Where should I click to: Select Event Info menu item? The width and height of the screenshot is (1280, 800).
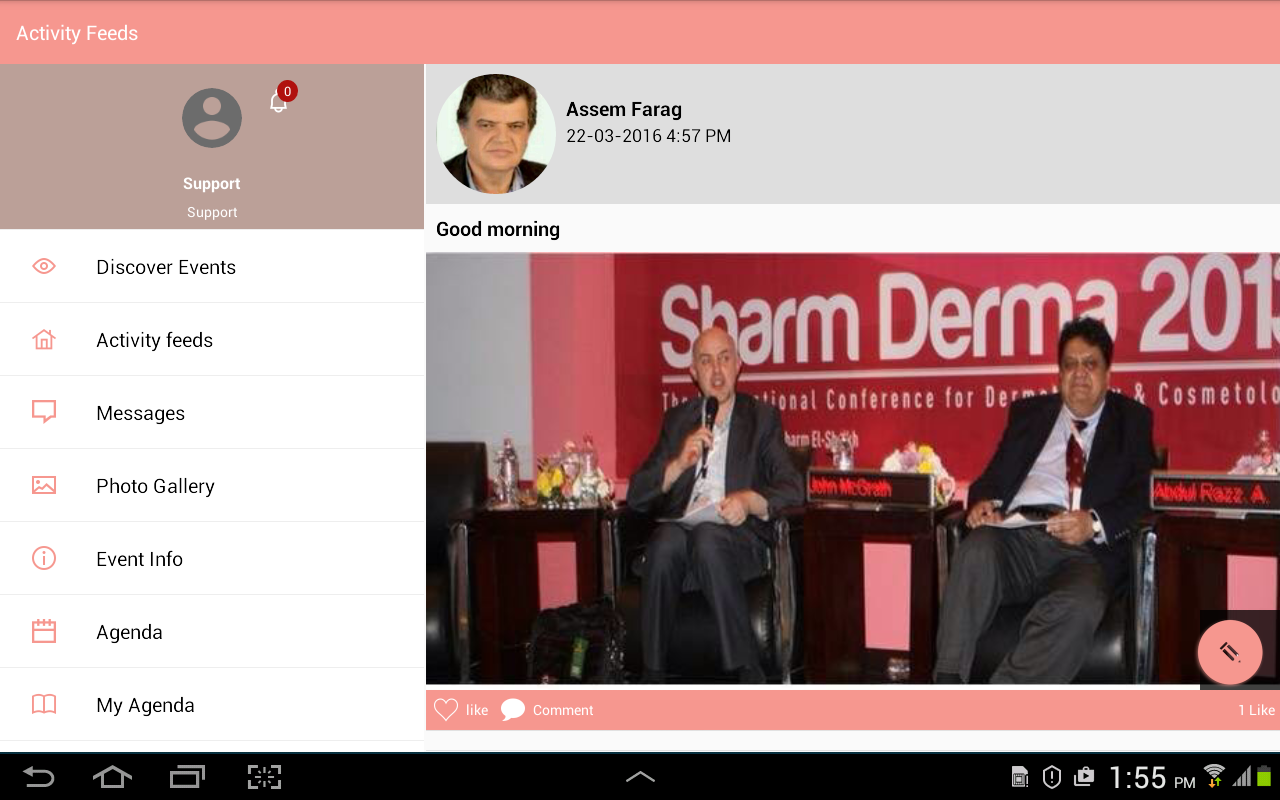coord(212,559)
